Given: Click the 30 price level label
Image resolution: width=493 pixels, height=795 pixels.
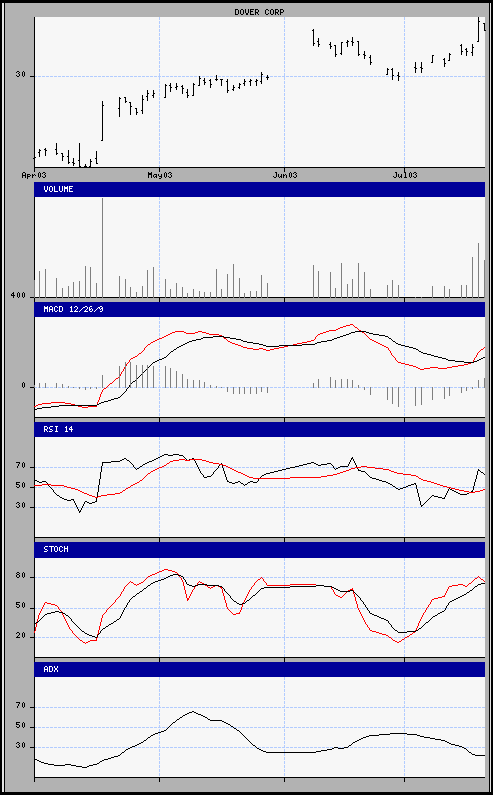Looking at the screenshot, I should pos(20,75).
